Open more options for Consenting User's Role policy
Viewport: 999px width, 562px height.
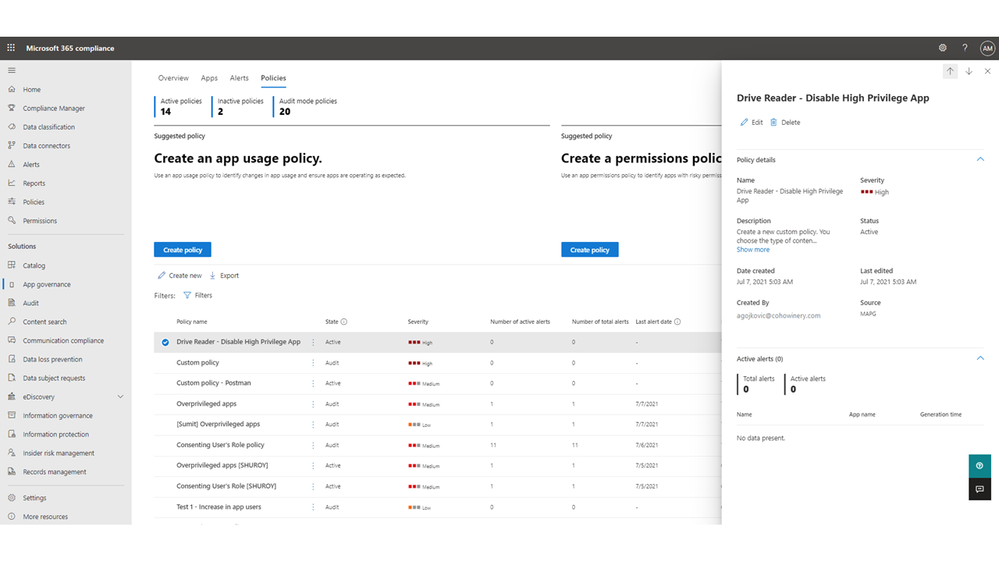coord(313,445)
